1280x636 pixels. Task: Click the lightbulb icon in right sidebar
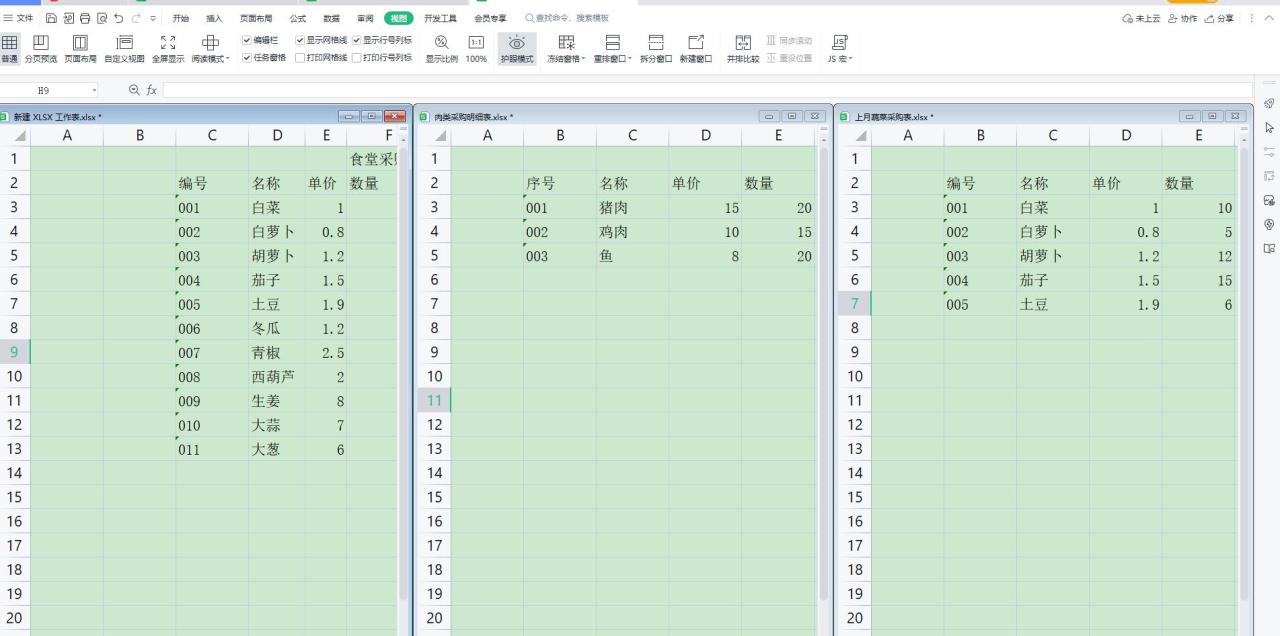(x=1269, y=224)
